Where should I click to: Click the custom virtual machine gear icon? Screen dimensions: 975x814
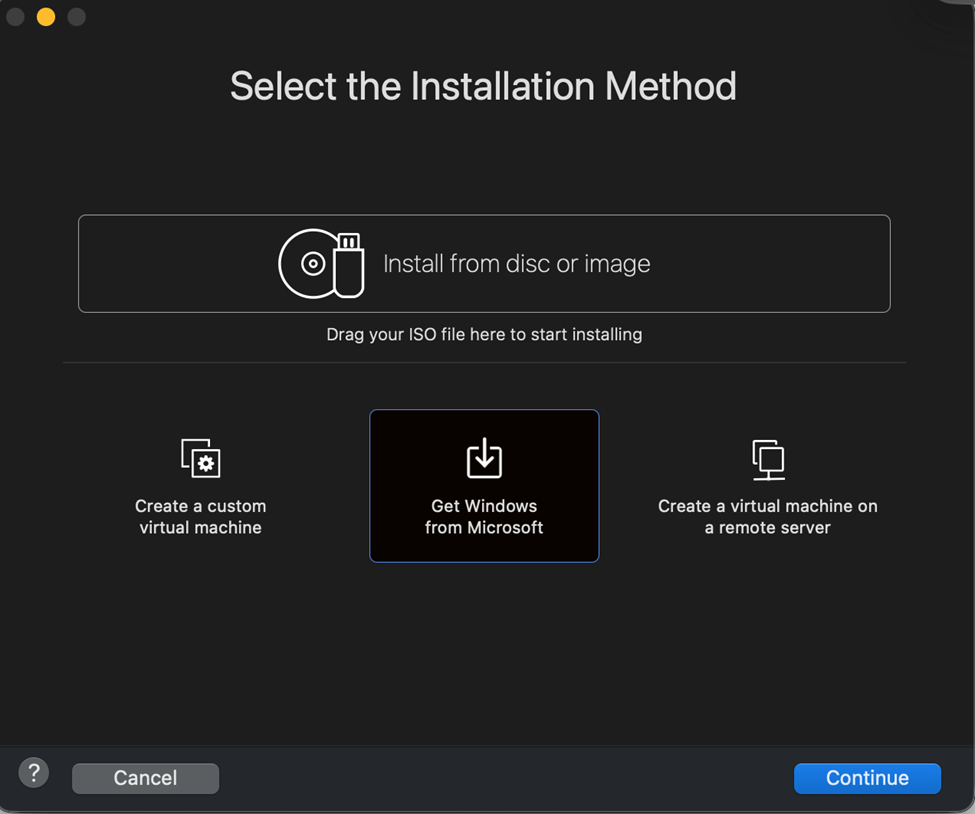[x=201, y=458]
